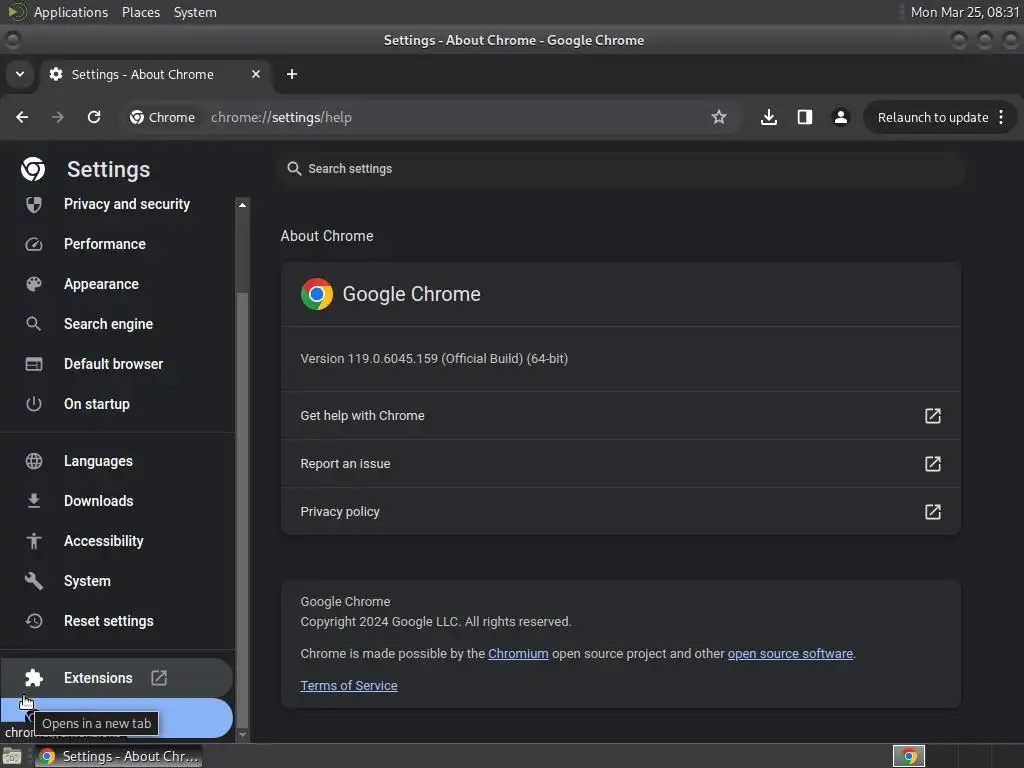1024x768 pixels.
Task: Open Extensions in a new tab
Action: click(117, 678)
